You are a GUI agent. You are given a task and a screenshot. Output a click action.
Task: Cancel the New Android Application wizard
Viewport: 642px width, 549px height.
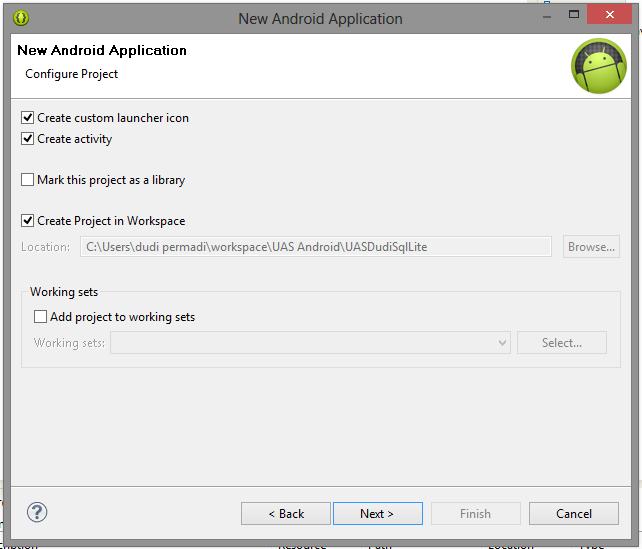tap(574, 513)
